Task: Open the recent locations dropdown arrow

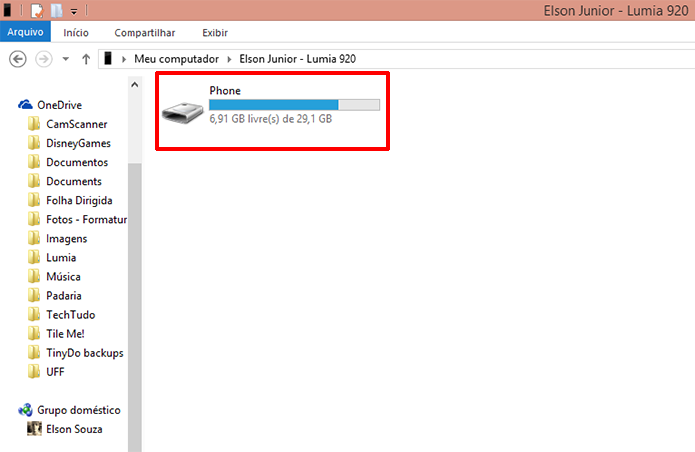Action: coord(66,59)
